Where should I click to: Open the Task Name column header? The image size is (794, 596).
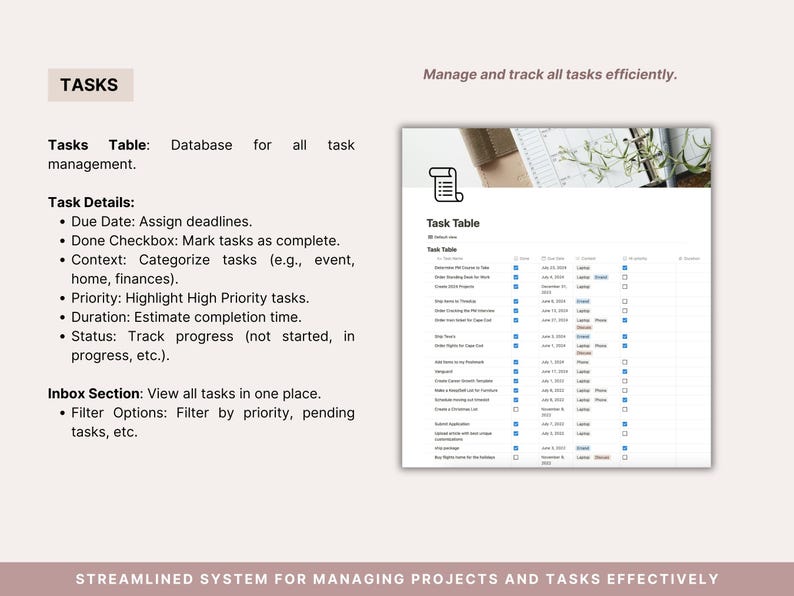click(450, 258)
